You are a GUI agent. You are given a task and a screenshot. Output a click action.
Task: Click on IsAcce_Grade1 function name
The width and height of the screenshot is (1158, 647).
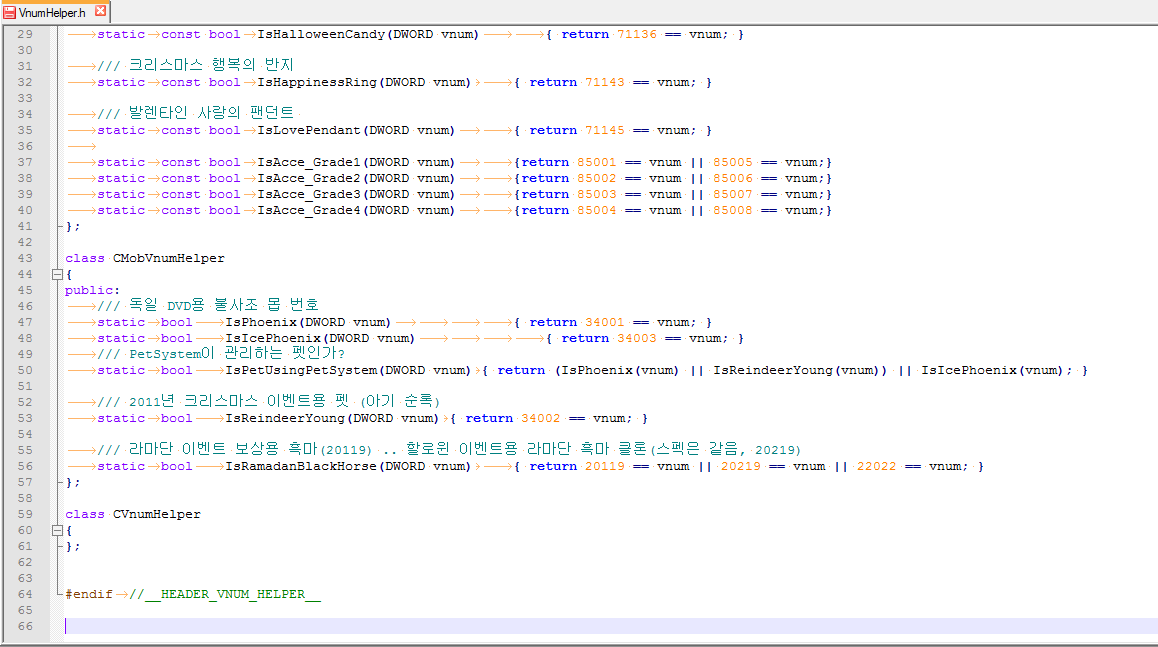[309, 162]
